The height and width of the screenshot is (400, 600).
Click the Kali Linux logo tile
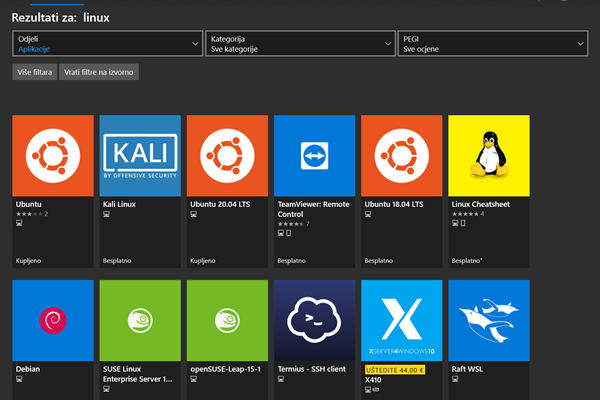coord(140,155)
